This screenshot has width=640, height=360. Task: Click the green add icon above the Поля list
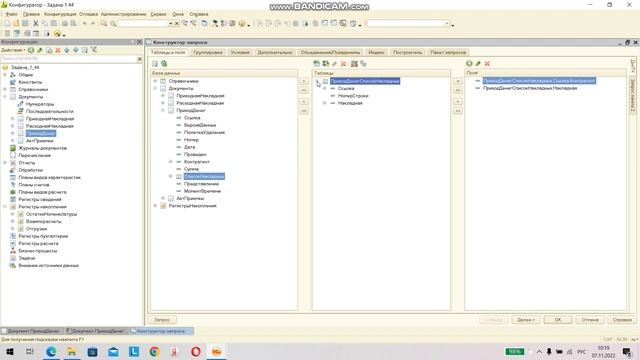click(469, 64)
